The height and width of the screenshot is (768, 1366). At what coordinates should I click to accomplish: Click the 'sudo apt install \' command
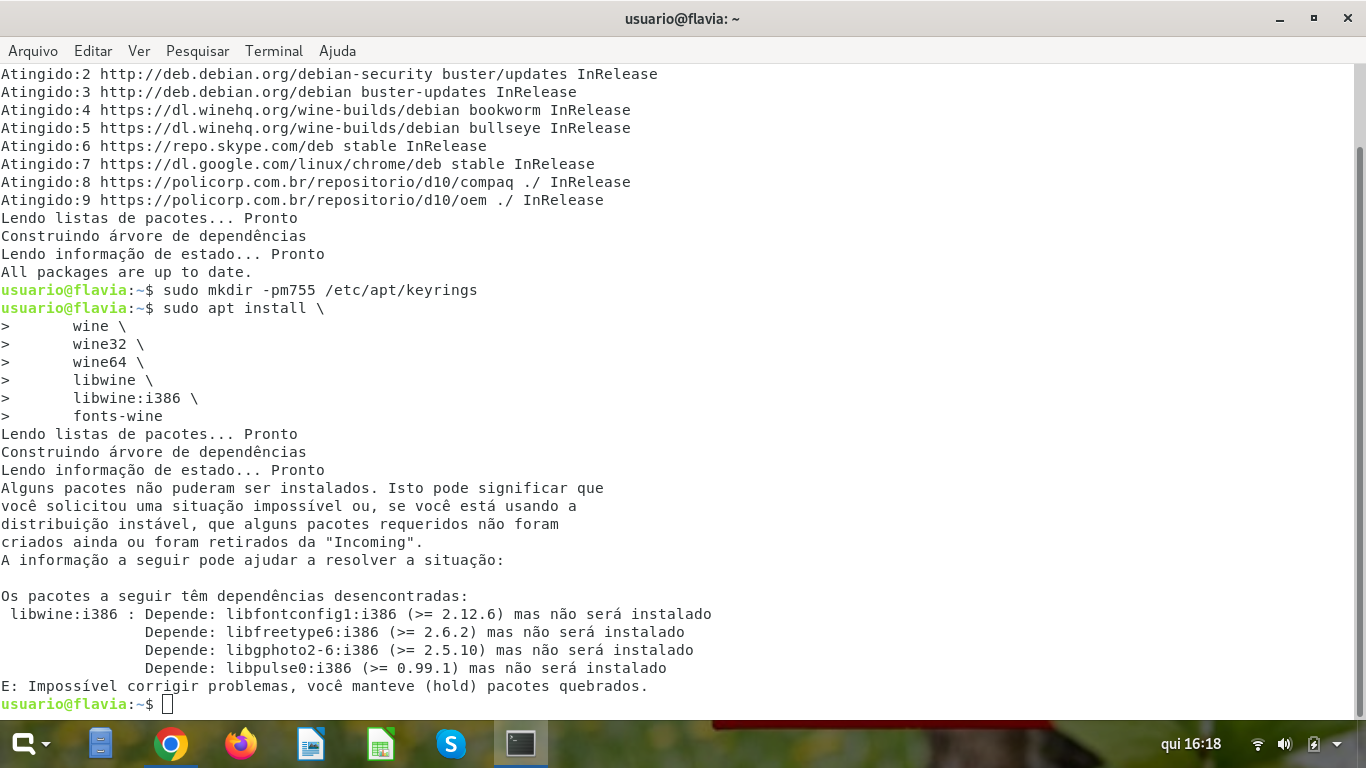tap(244, 308)
